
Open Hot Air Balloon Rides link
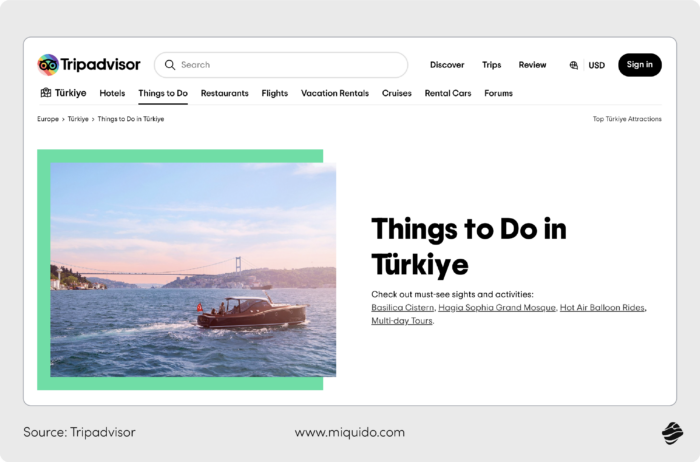[602, 308]
